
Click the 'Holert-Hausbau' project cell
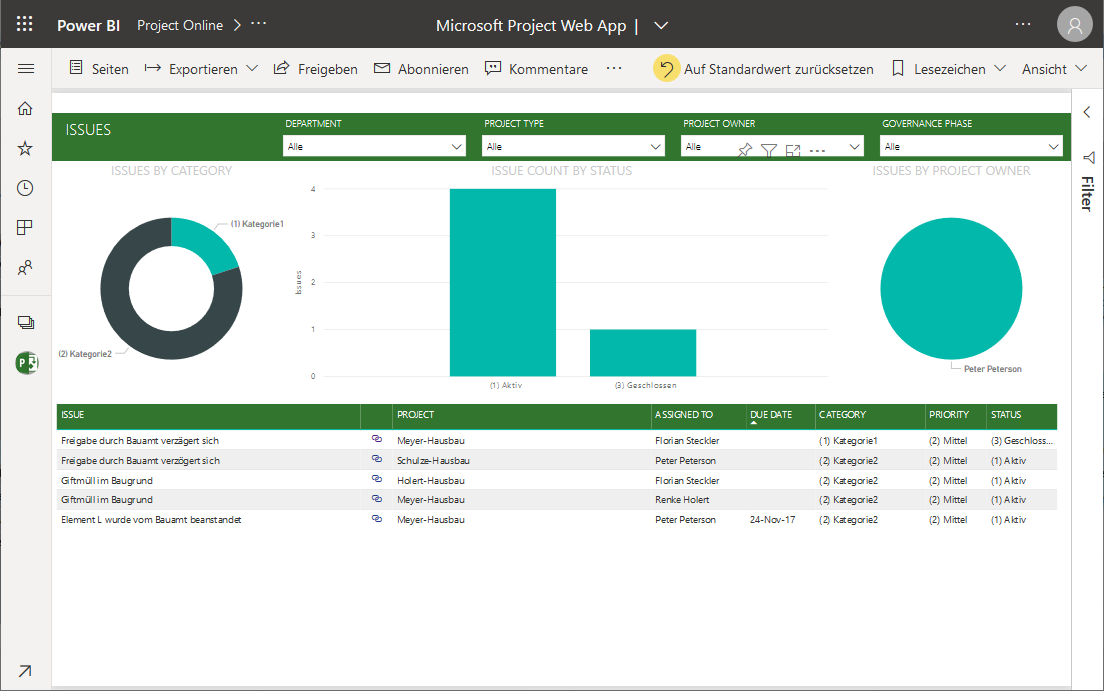tap(431, 480)
